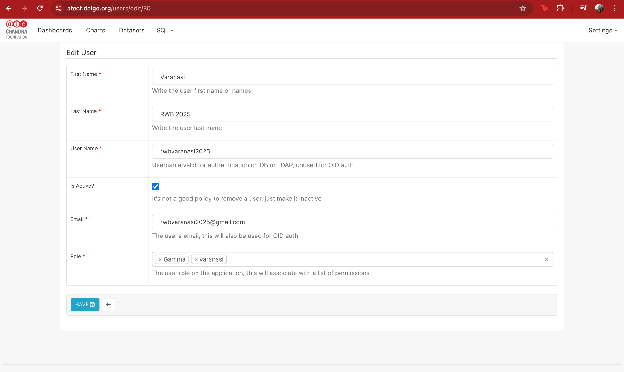
Task: Open the Datasets menu item
Action: click(131, 30)
